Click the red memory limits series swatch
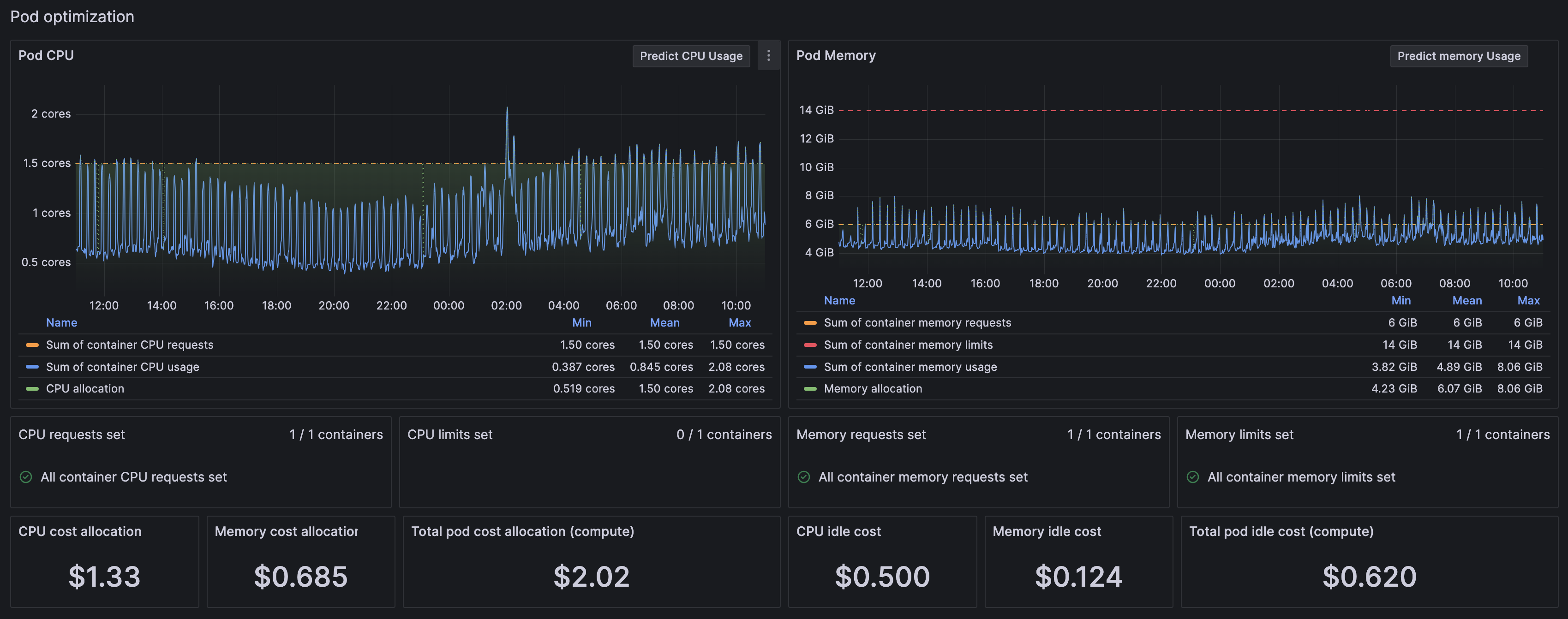This screenshot has width=1568, height=619. (x=809, y=345)
